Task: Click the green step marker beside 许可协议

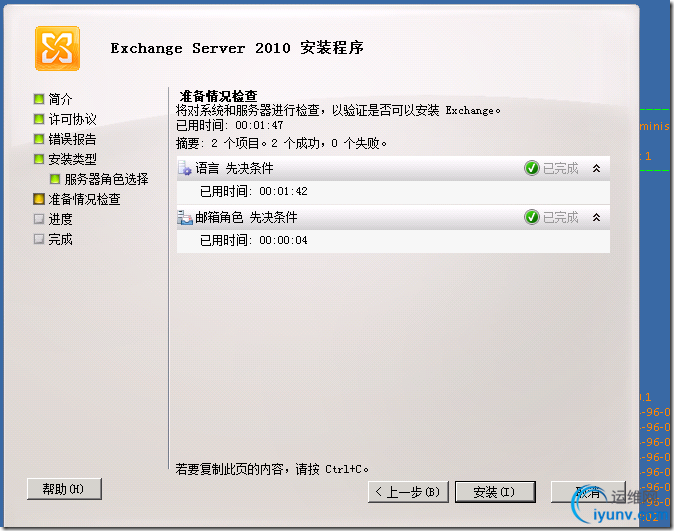Action: [x=39, y=119]
